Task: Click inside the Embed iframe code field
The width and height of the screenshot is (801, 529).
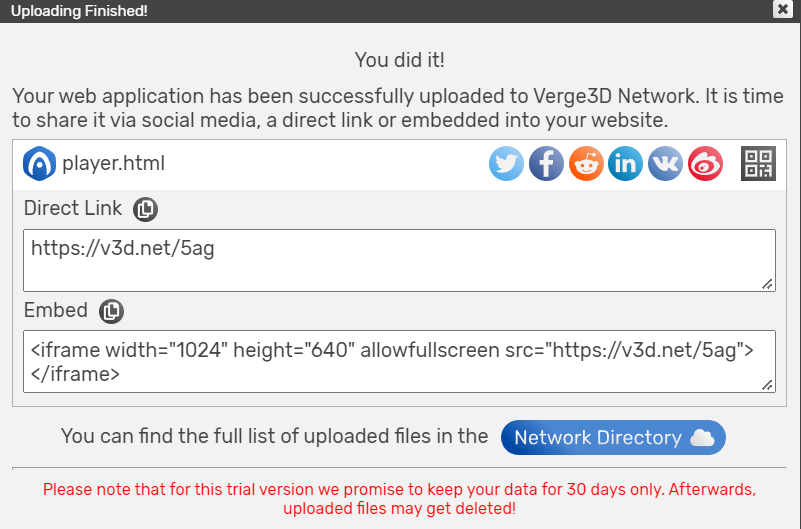Action: [x=399, y=362]
